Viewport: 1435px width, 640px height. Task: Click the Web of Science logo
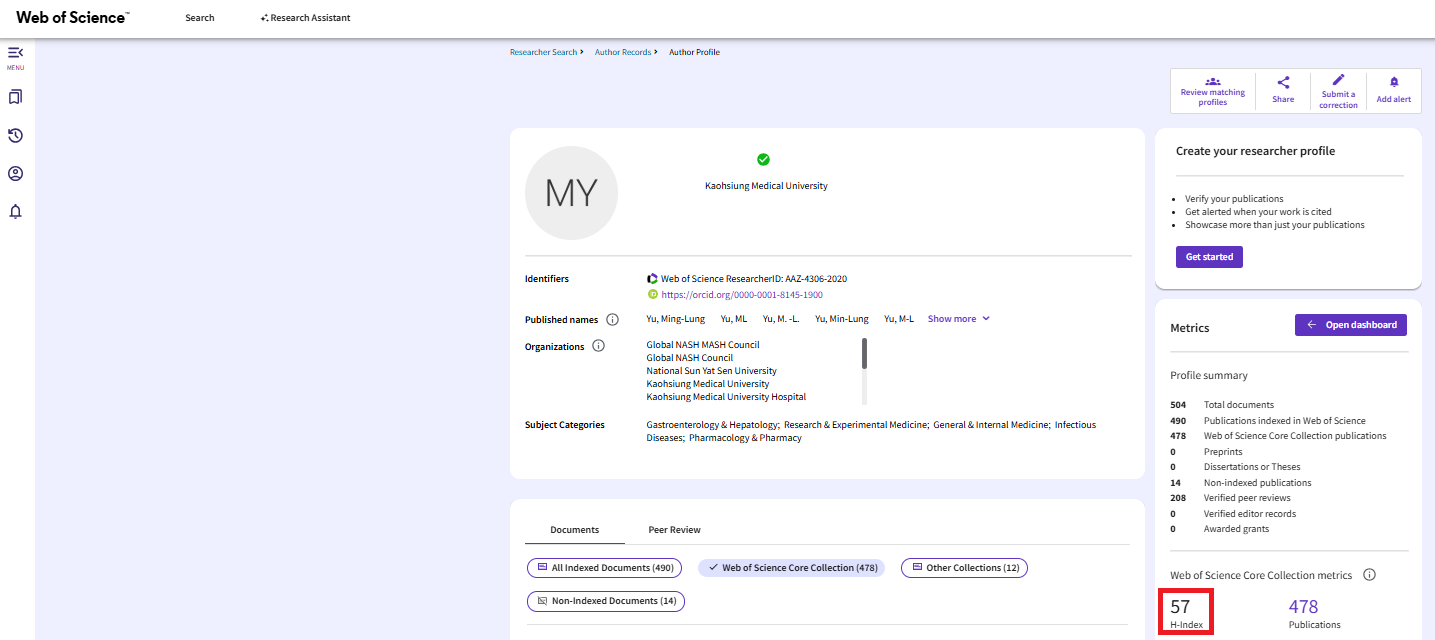[72, 17]
